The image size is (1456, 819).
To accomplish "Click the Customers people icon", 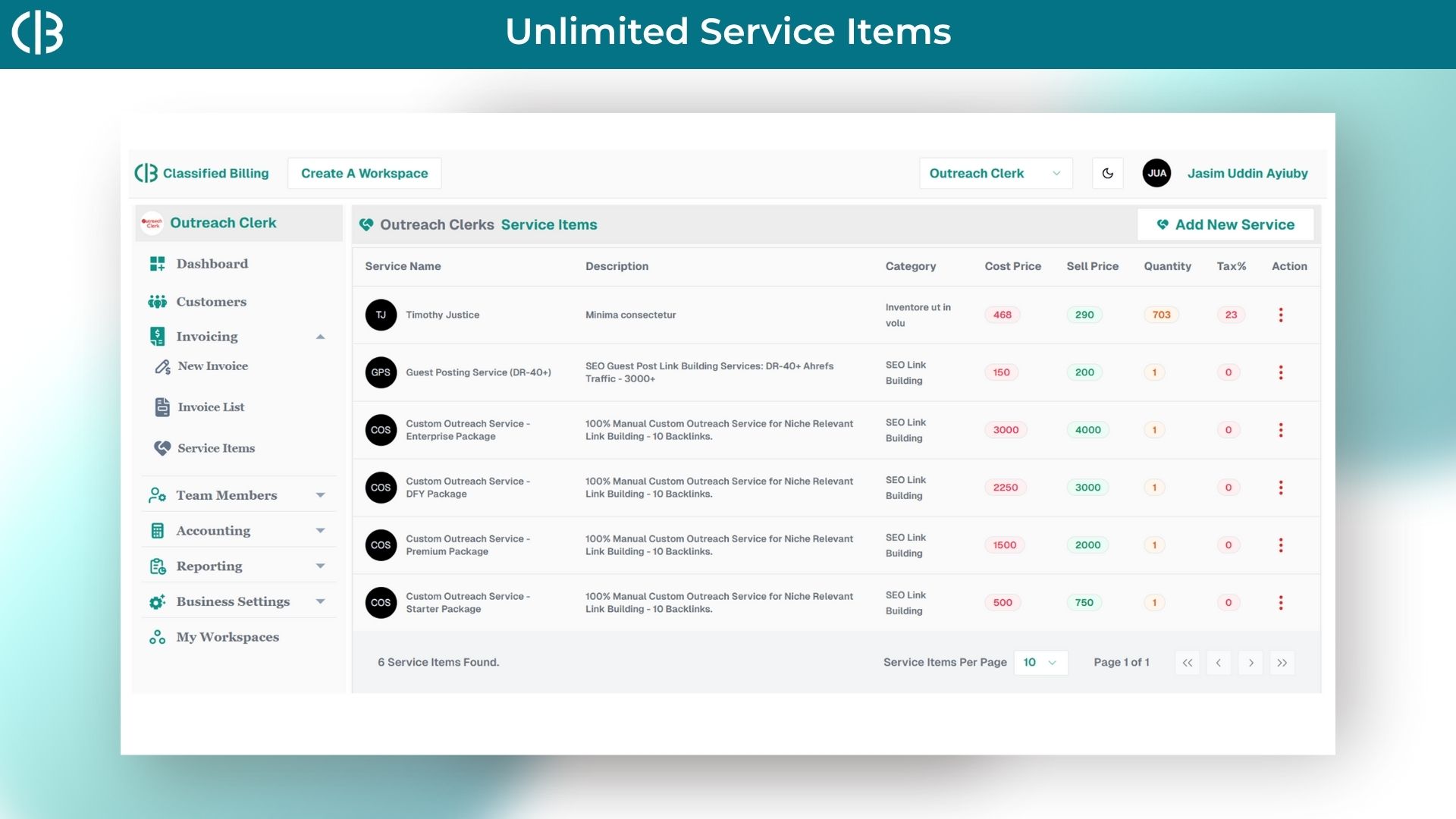I will click(157, 302).
